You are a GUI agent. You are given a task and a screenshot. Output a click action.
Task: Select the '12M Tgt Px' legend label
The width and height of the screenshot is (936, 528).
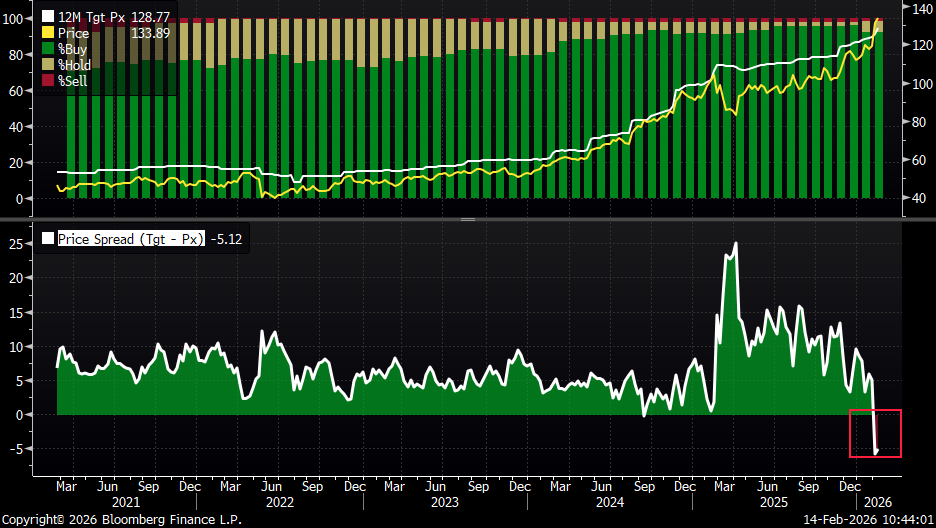(91, 17)
